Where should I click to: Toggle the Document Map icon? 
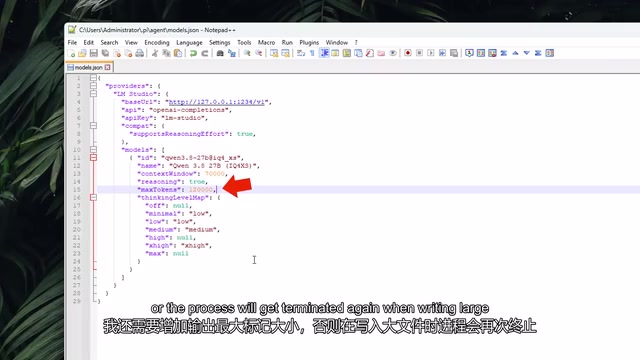(347, 53)
